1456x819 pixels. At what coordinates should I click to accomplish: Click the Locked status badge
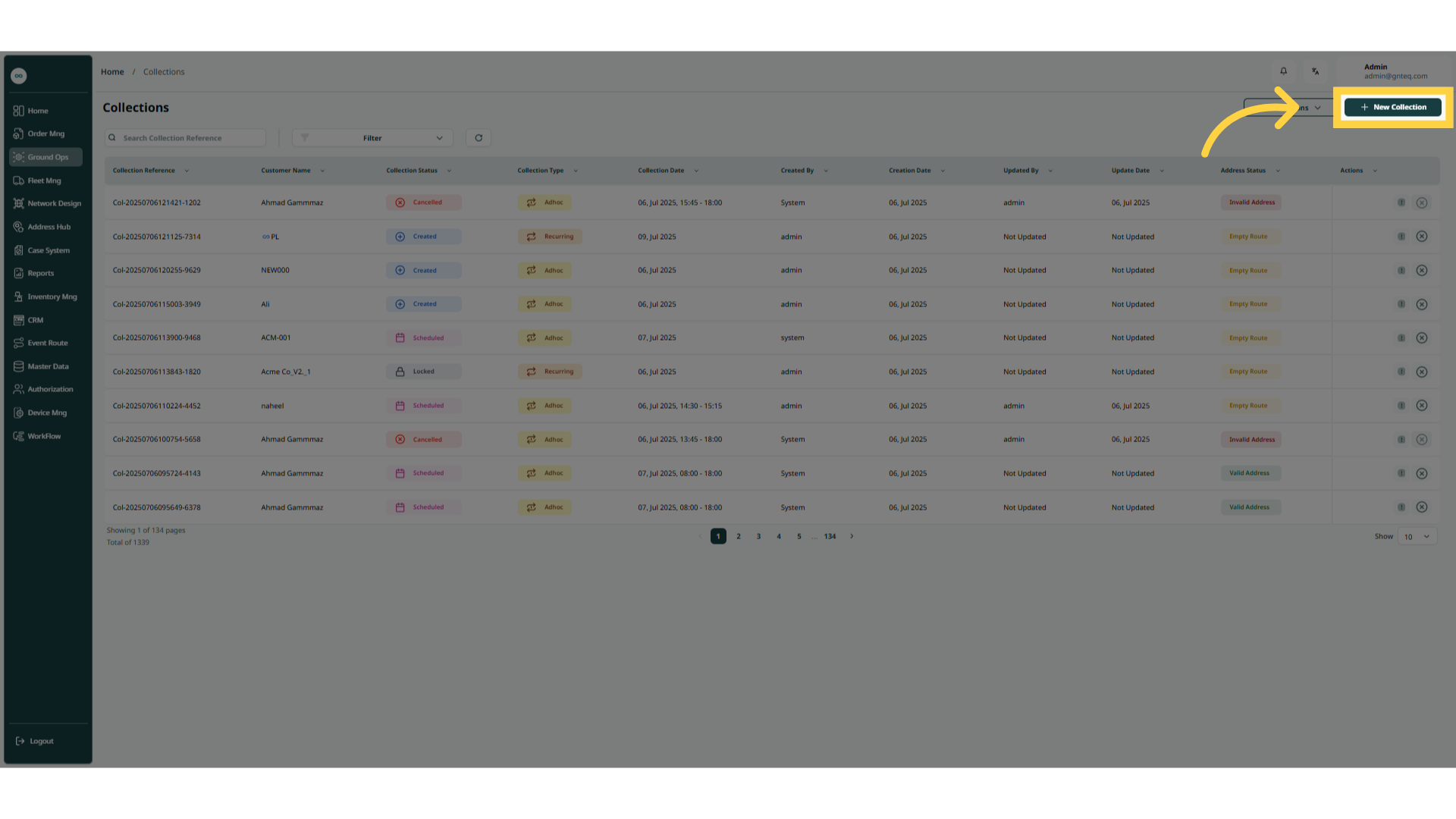click(x=423, y=372)
